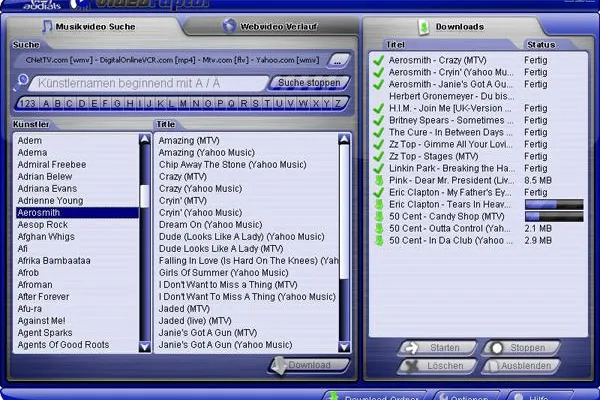The height and width of the screenshot is (400, 600).
Task: Click the green Downloads tab icon
Action: point(424,27)
